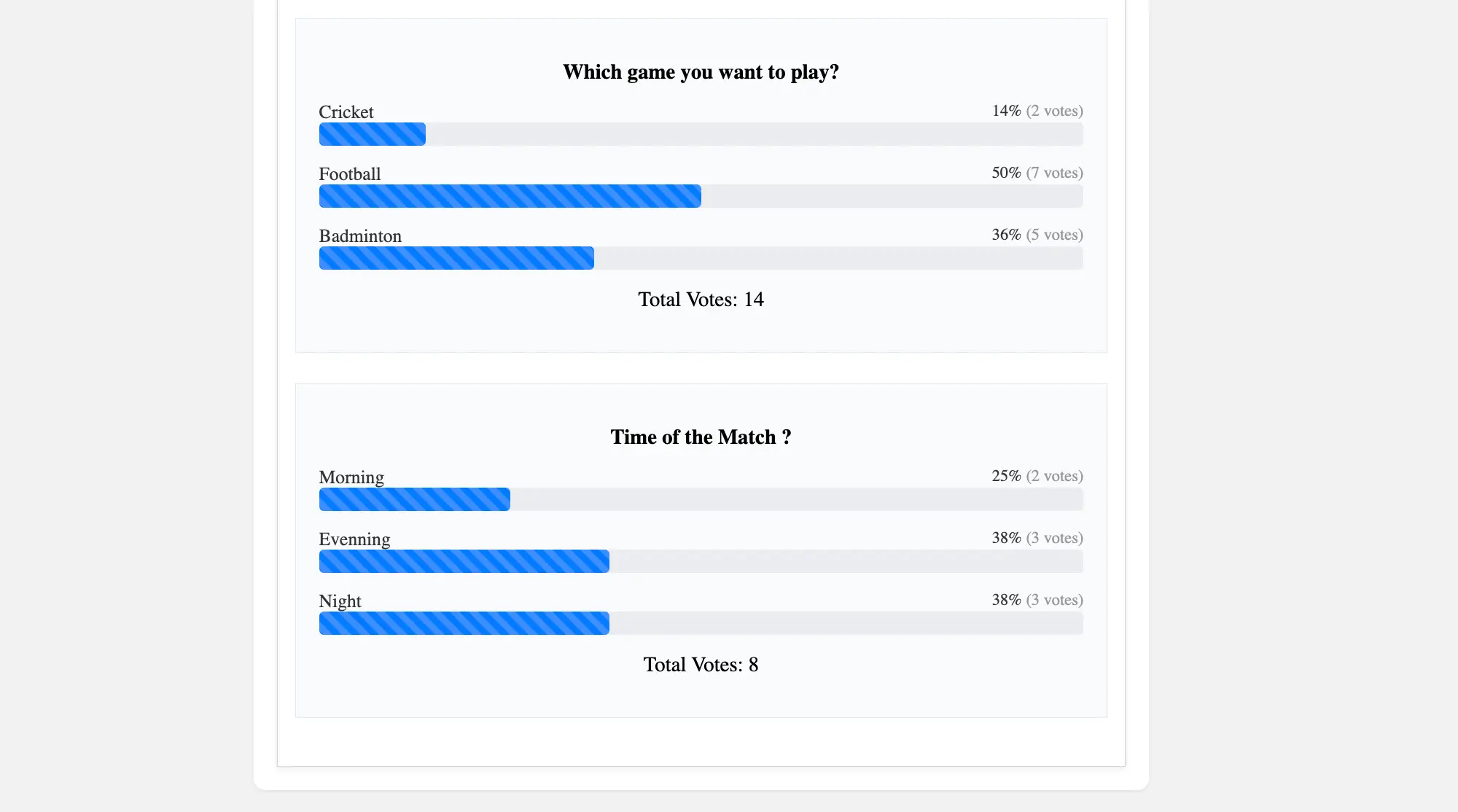
Task: Click the Football progress bar
Action: point(701,196)
